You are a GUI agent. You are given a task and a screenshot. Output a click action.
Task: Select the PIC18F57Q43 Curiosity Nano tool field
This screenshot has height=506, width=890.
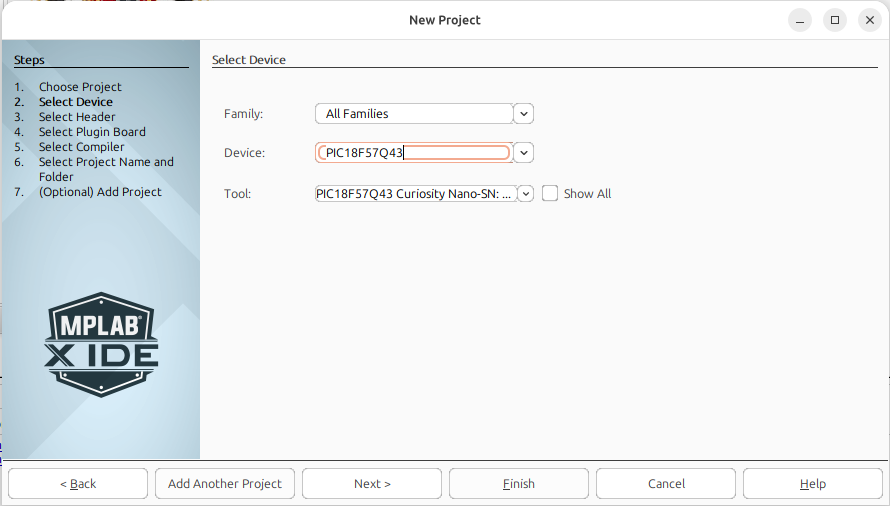[x=416, y=194]
